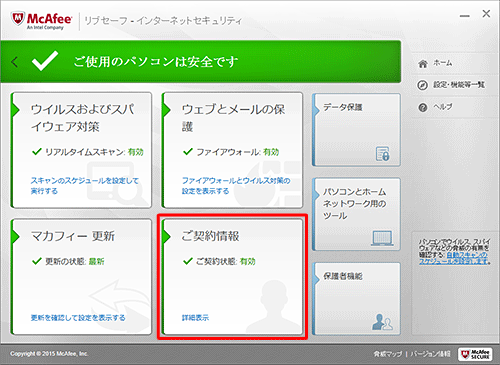Screen dimensions: 500x365
Task: Open the ヘルプ question mark icon
Action: click(x=423, y=107)
